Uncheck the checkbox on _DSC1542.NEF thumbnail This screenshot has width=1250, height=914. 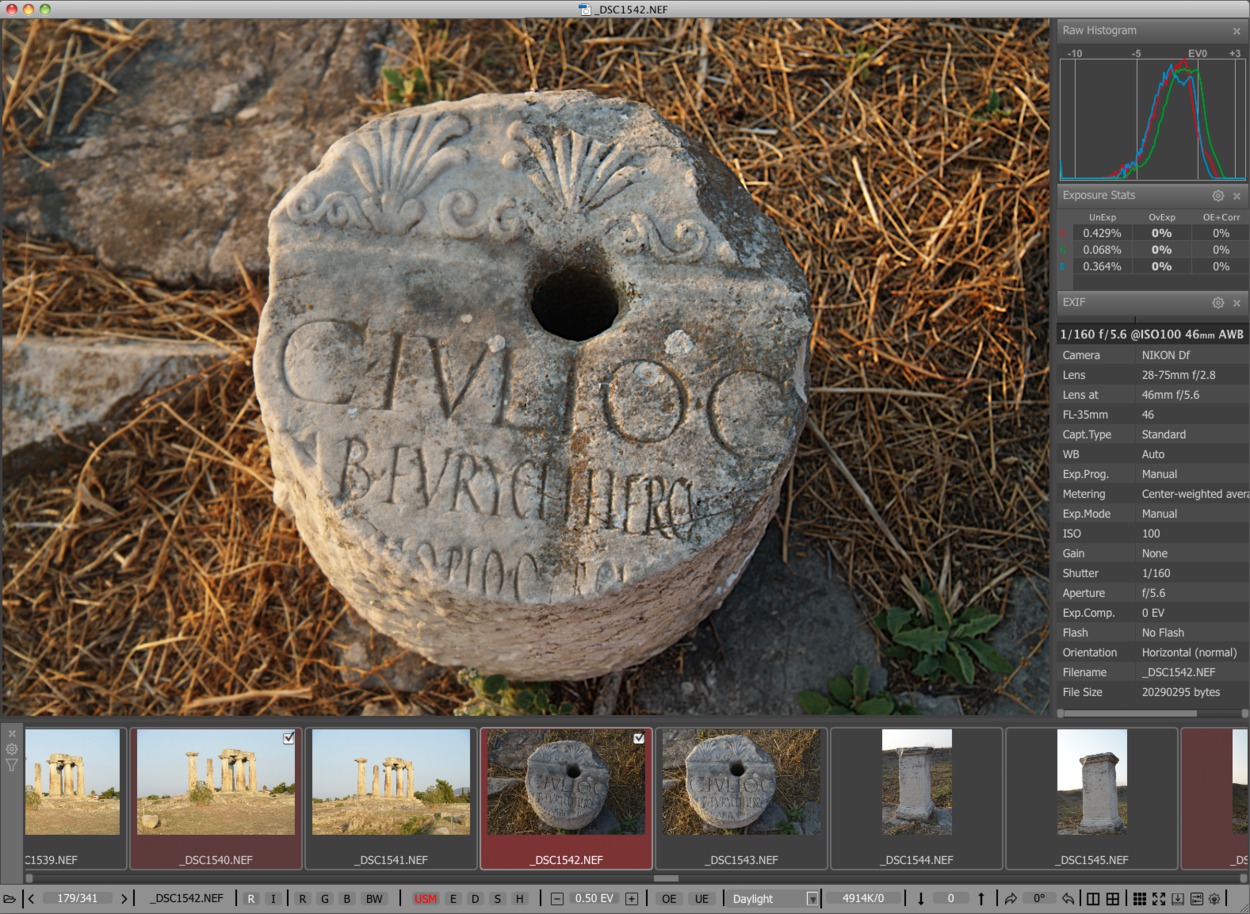pos(639,738)
